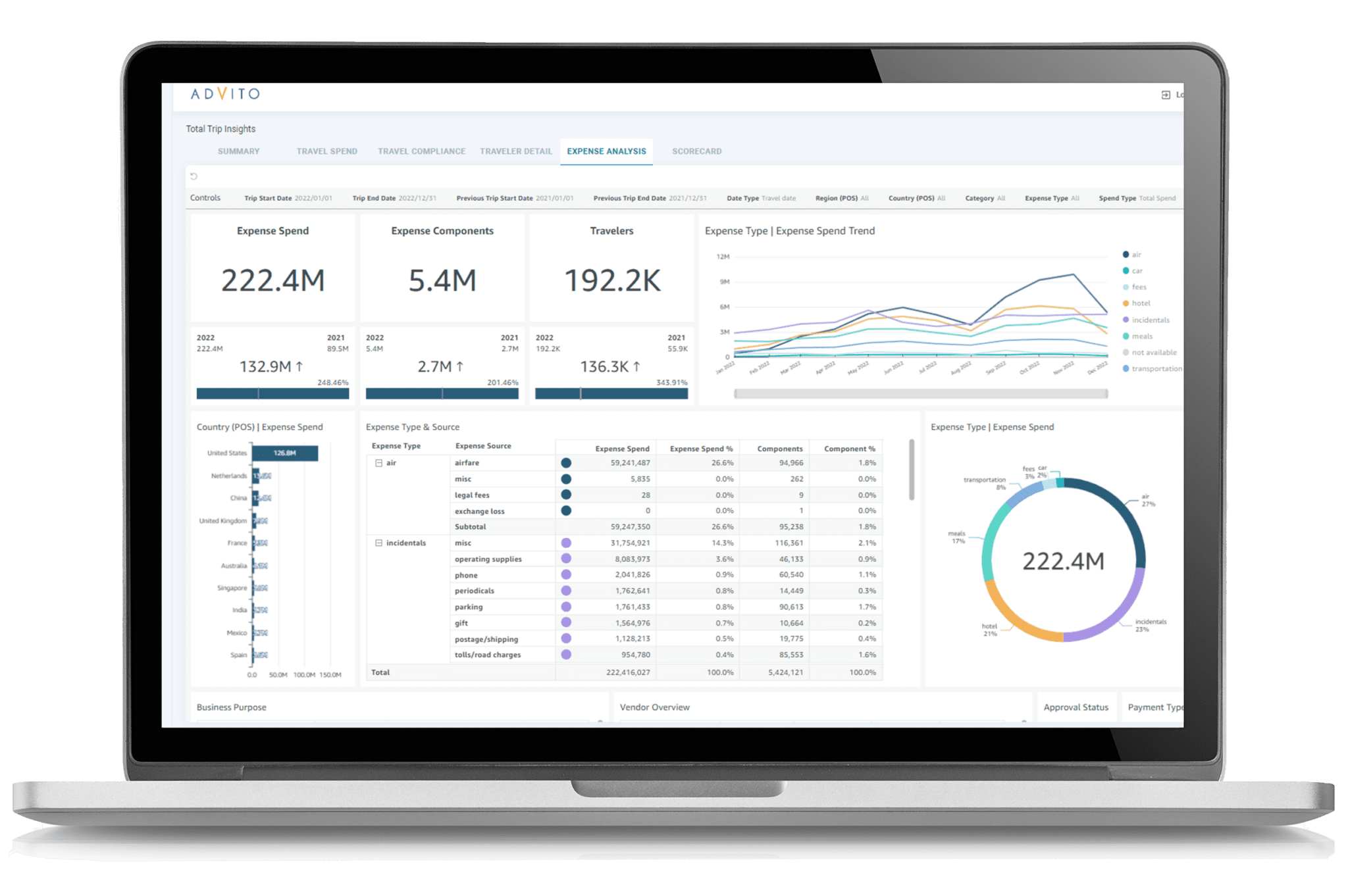
Task: Go to the Traveler Detail tab
Action: click(x=515, y=151)
